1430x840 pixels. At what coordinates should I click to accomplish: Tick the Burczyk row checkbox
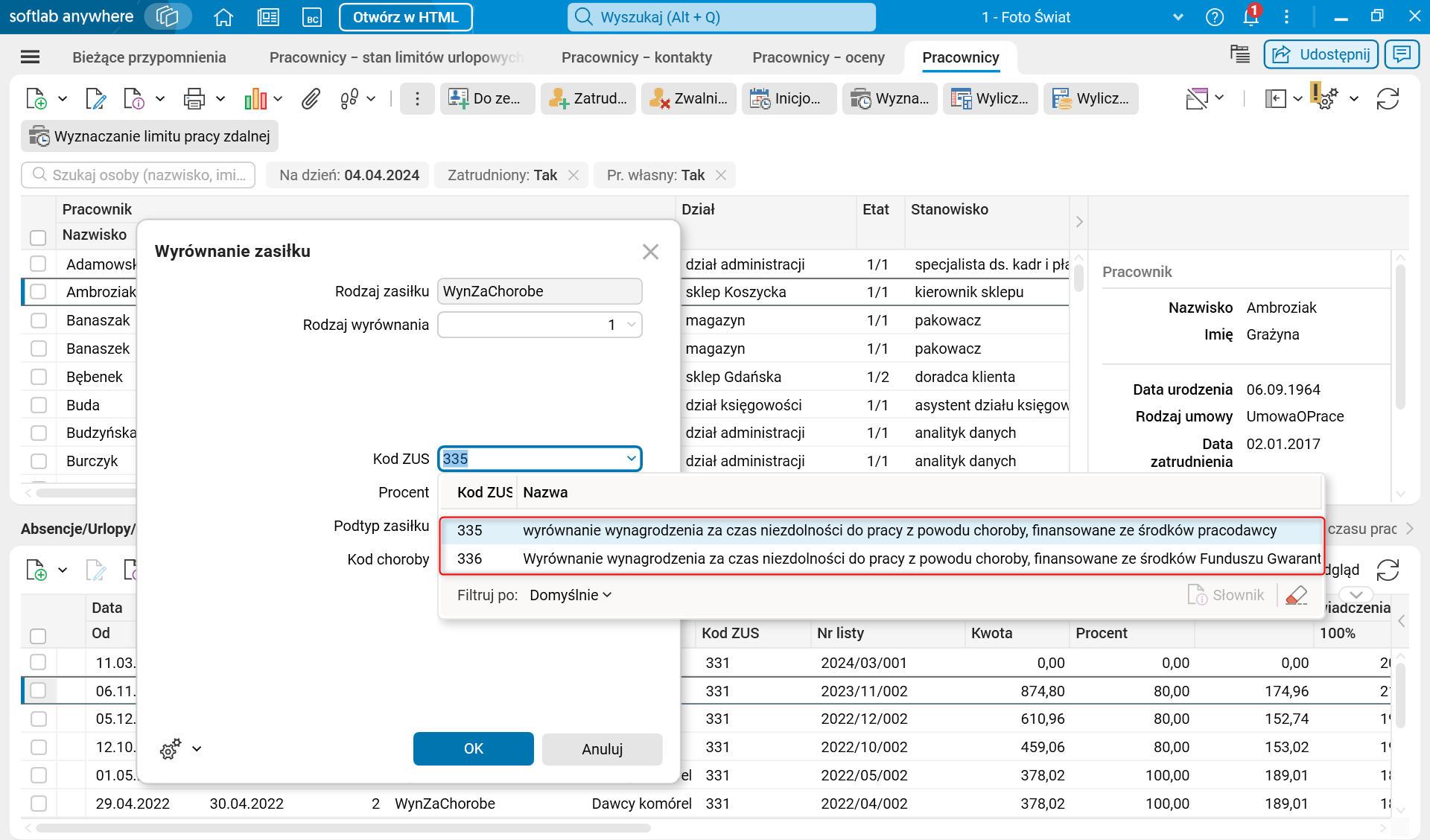coord(39,461)
